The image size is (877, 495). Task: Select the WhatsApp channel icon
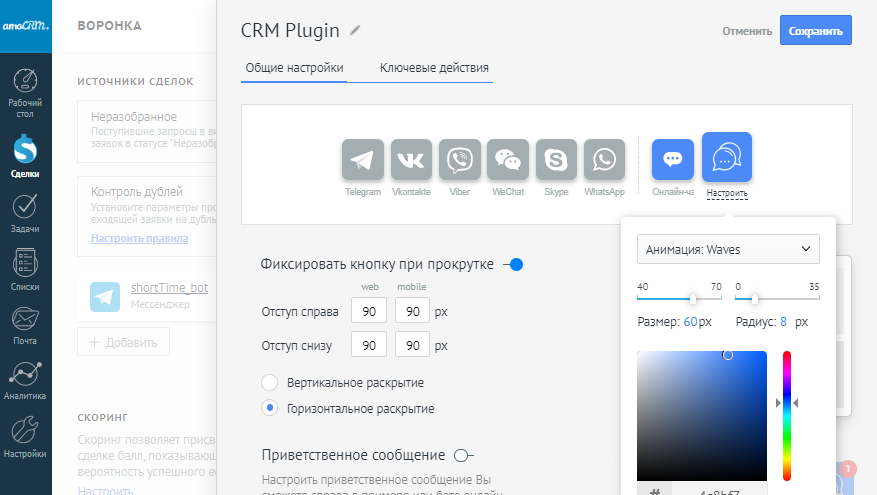coord(604,160)
